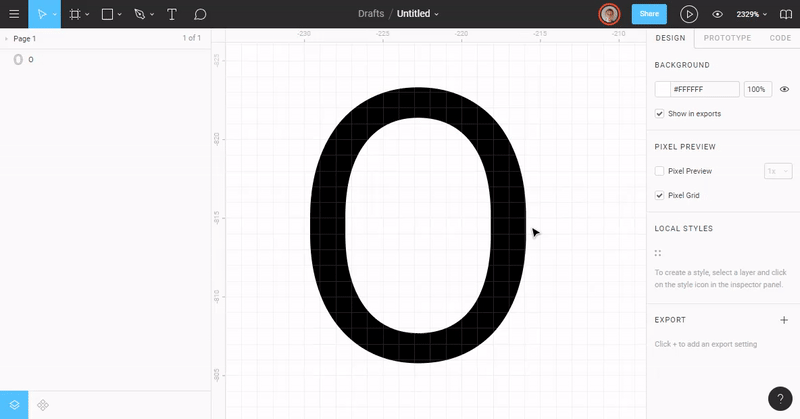Add an export setting with plus

(x=784, y=320)
